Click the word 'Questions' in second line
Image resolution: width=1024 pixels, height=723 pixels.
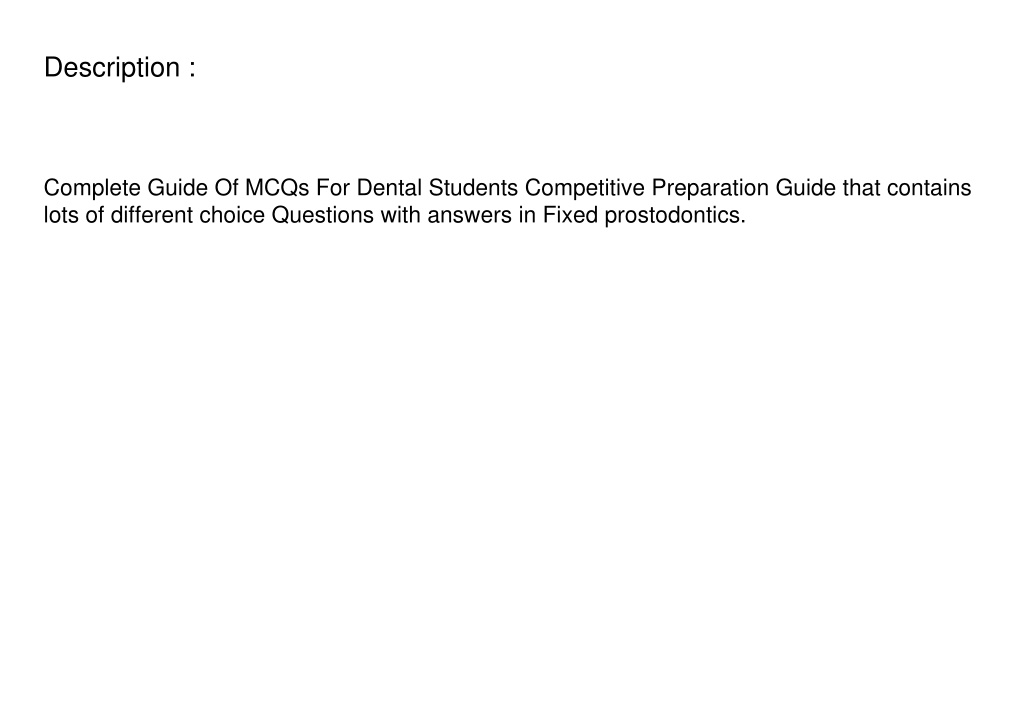[x=323, y=215]
